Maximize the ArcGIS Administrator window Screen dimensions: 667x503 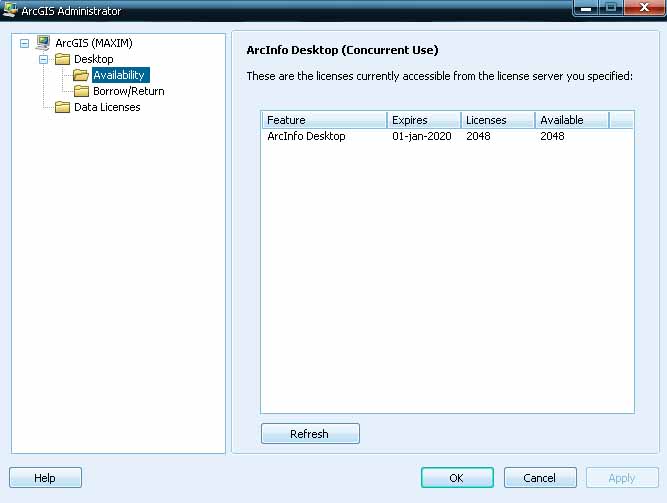611,8
